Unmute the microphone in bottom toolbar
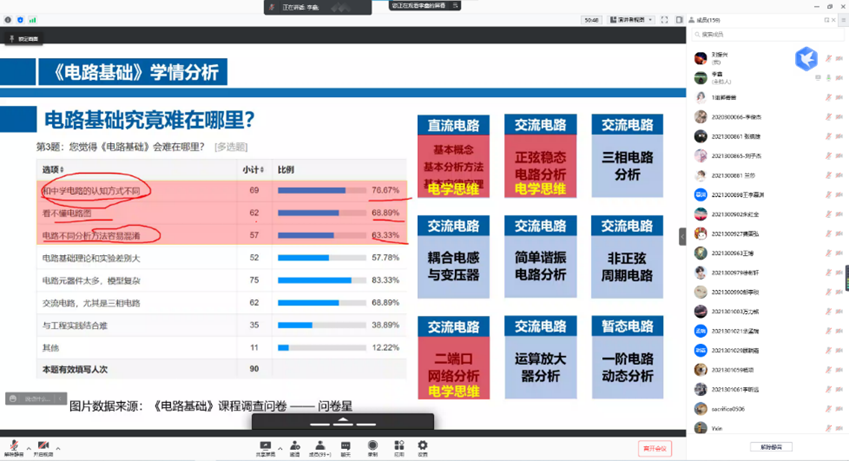The width and height of the screenshot is (849, 461). (x=14, y=448)
